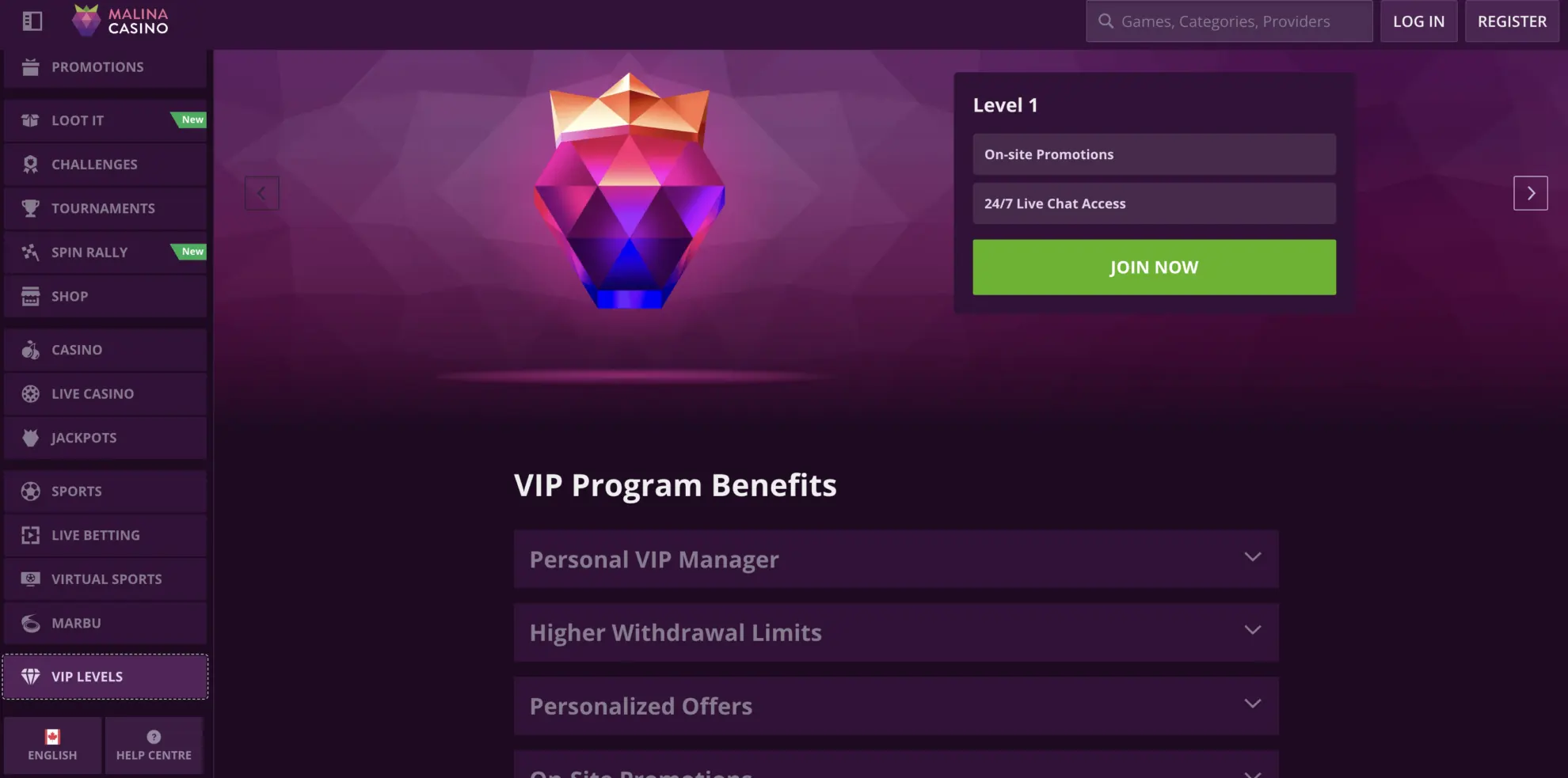Click the Jackpots crown icon
This screenshot has width=1568, height=778.
point(30,437)
